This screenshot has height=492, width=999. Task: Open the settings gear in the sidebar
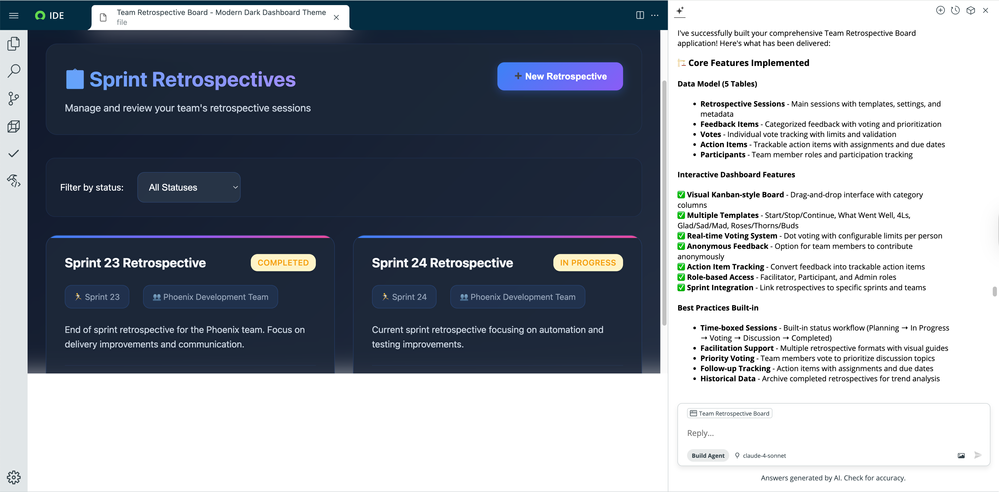13,477
